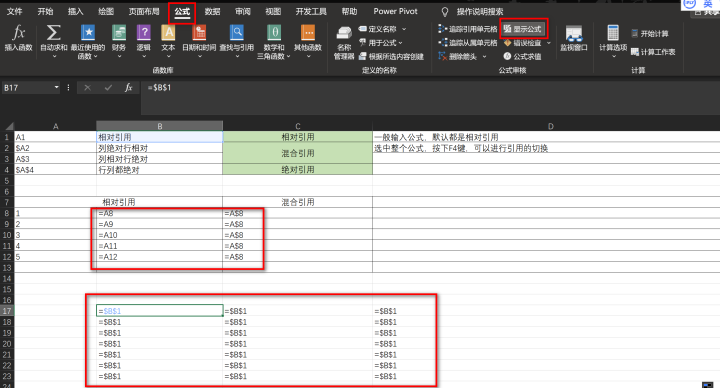Expand the Calculation Options dropdown arrow
The image size is (720, 388).
613,56
